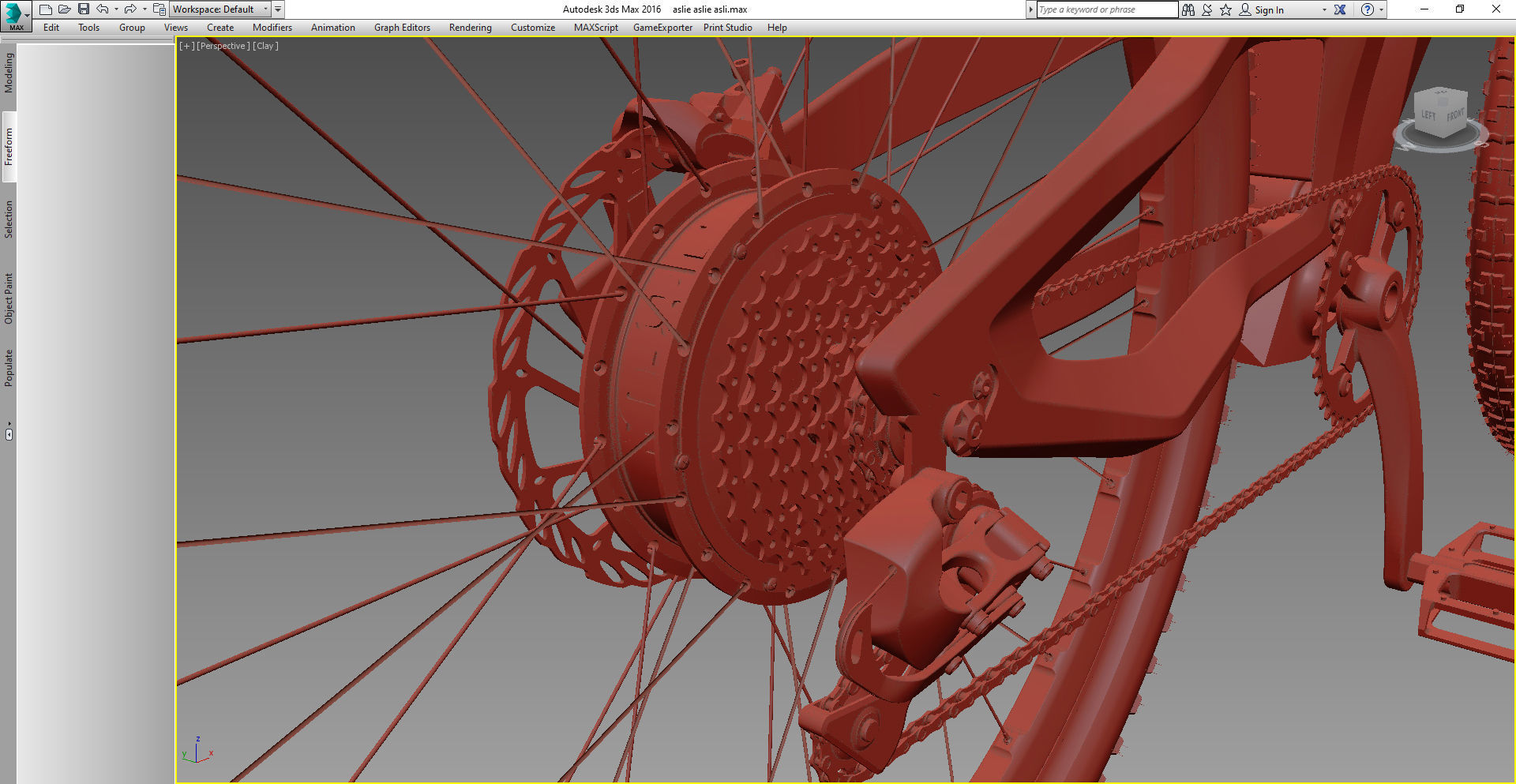This screenshot has width=1516, height=784.
Task: Click the keyword search input field
Action: [1106, 9]
